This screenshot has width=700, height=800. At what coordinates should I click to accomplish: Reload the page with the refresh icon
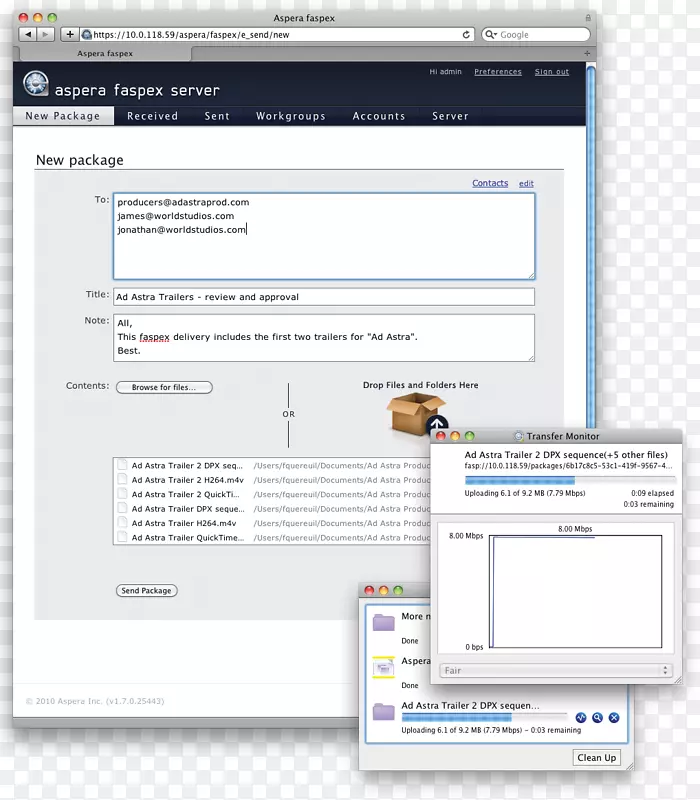click(466, 34)
